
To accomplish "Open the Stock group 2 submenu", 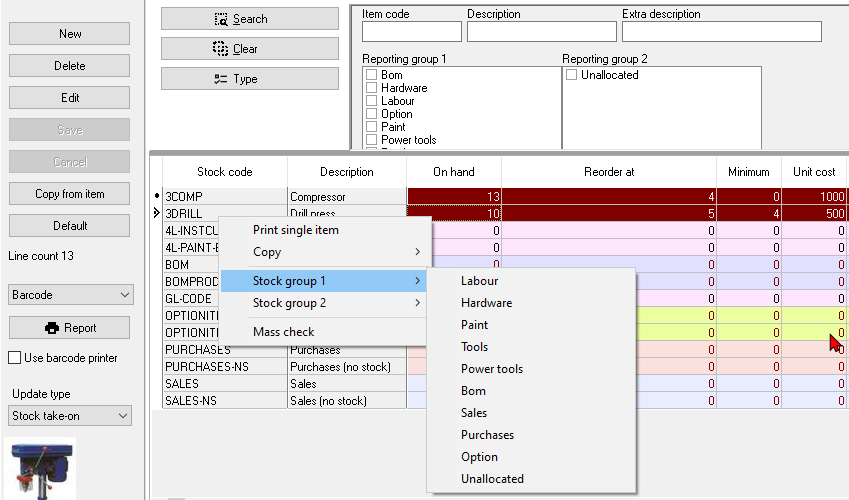I will [323, 303].
